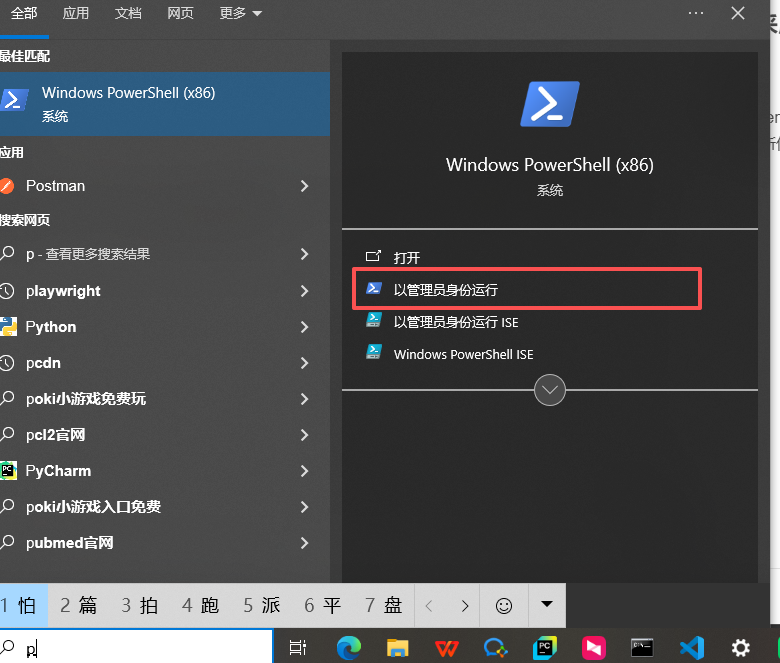Viewport: 780px width, 663px height.
Task: Open WPS Office from the taskbar
Action: coord(447,649)
